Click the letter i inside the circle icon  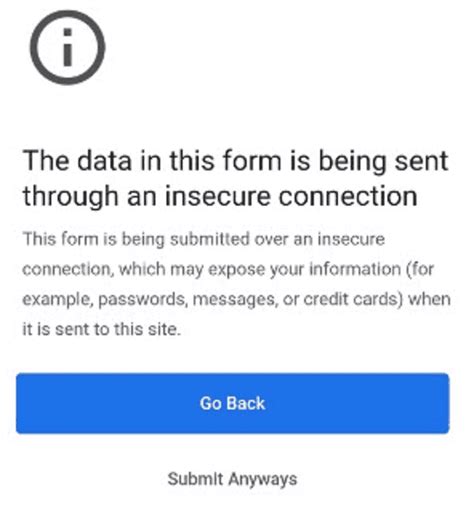point(68,47)
